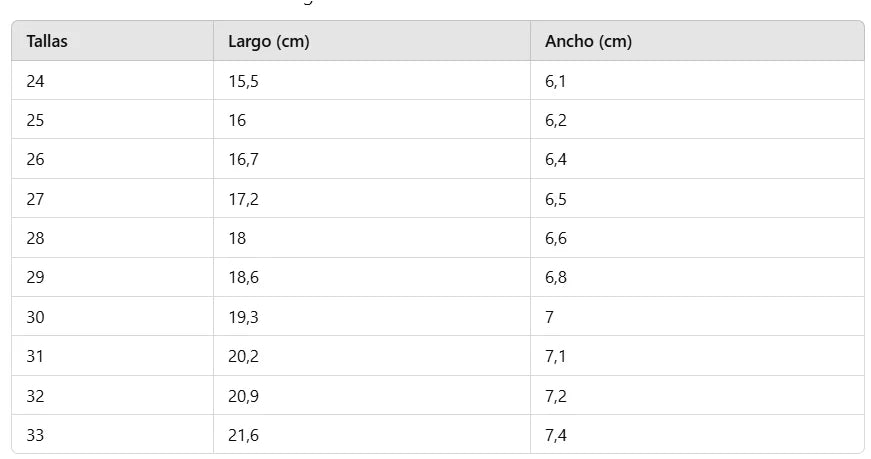Select the length value 19,3

point(243,317)
